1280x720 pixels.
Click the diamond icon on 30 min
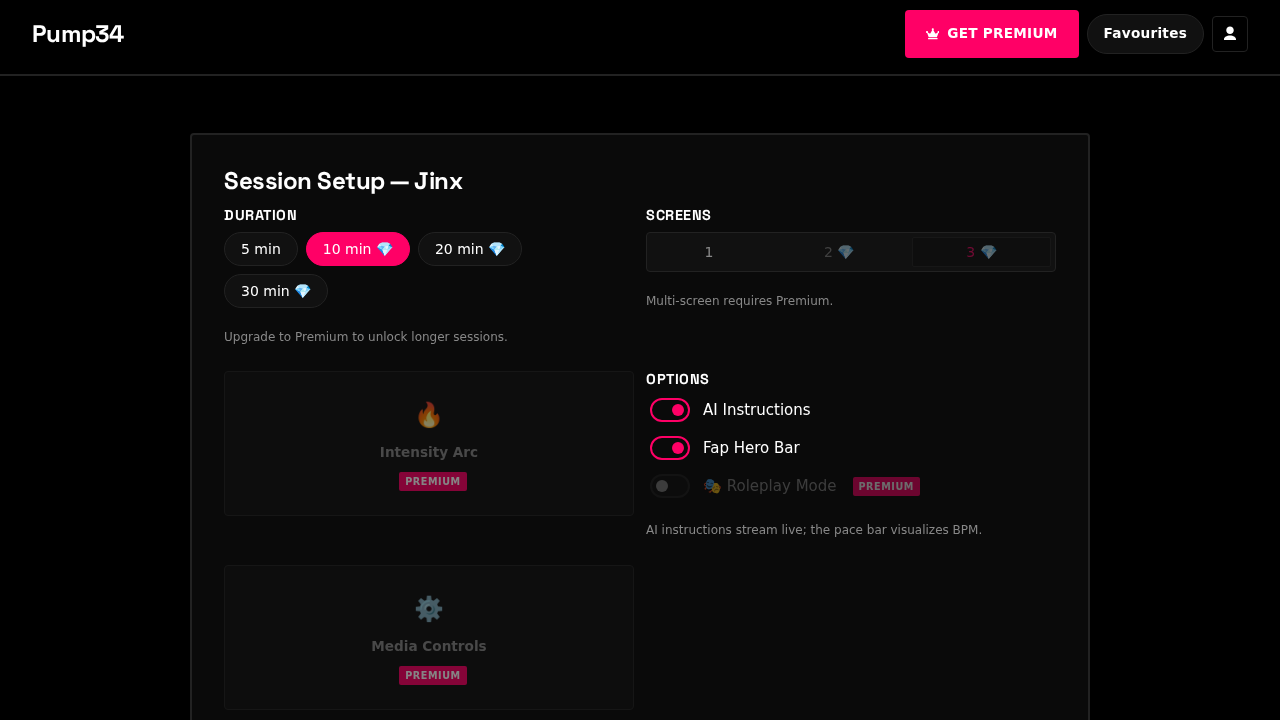[x=303, y=291]
